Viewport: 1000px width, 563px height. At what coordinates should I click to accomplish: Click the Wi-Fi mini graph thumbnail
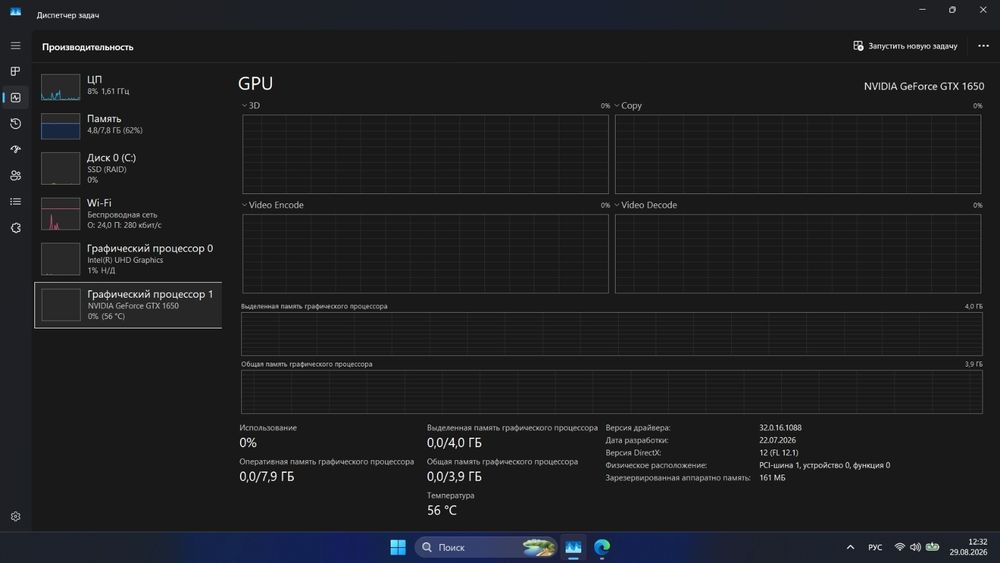61,214
